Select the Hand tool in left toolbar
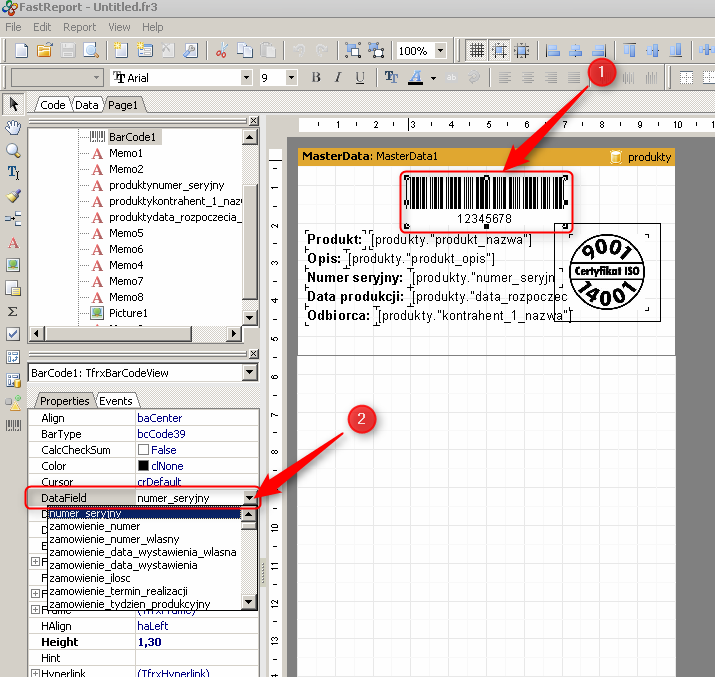Image resolution: width=715 pixels, height=677 pixels. pyautogui.click(x=13, y=128)
